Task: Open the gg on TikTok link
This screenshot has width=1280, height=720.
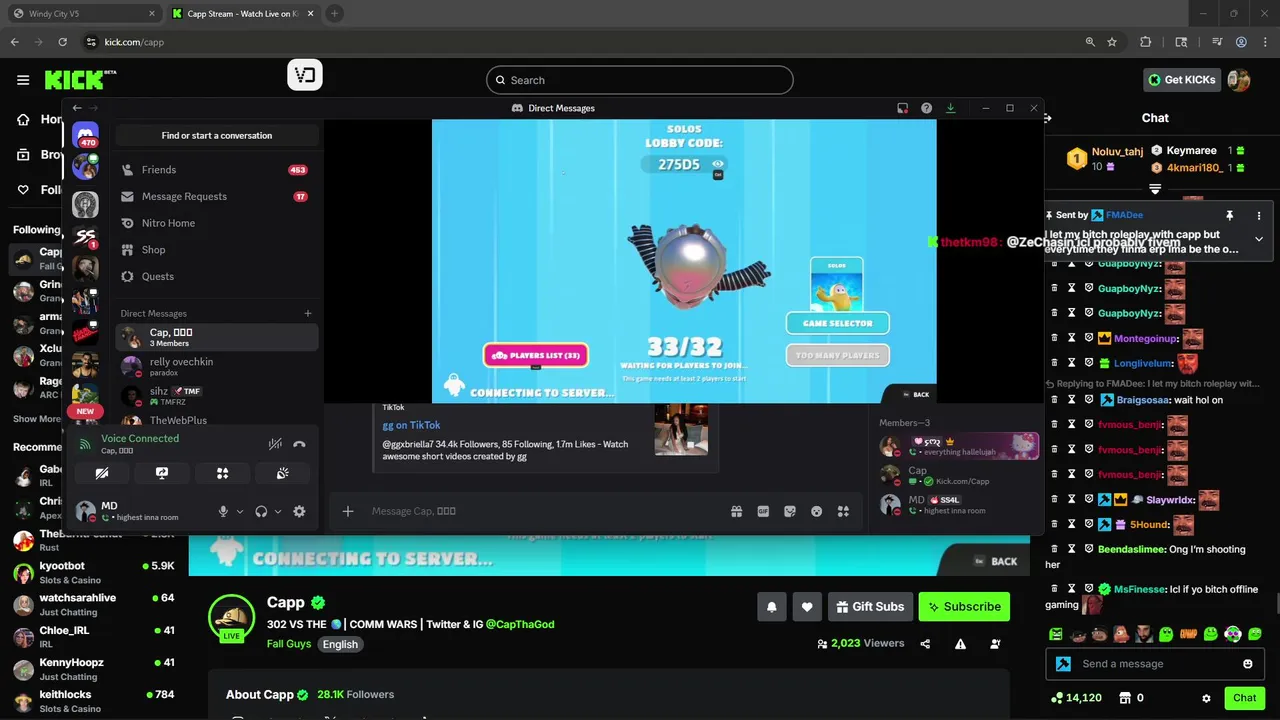Action: tap(411, 425)
